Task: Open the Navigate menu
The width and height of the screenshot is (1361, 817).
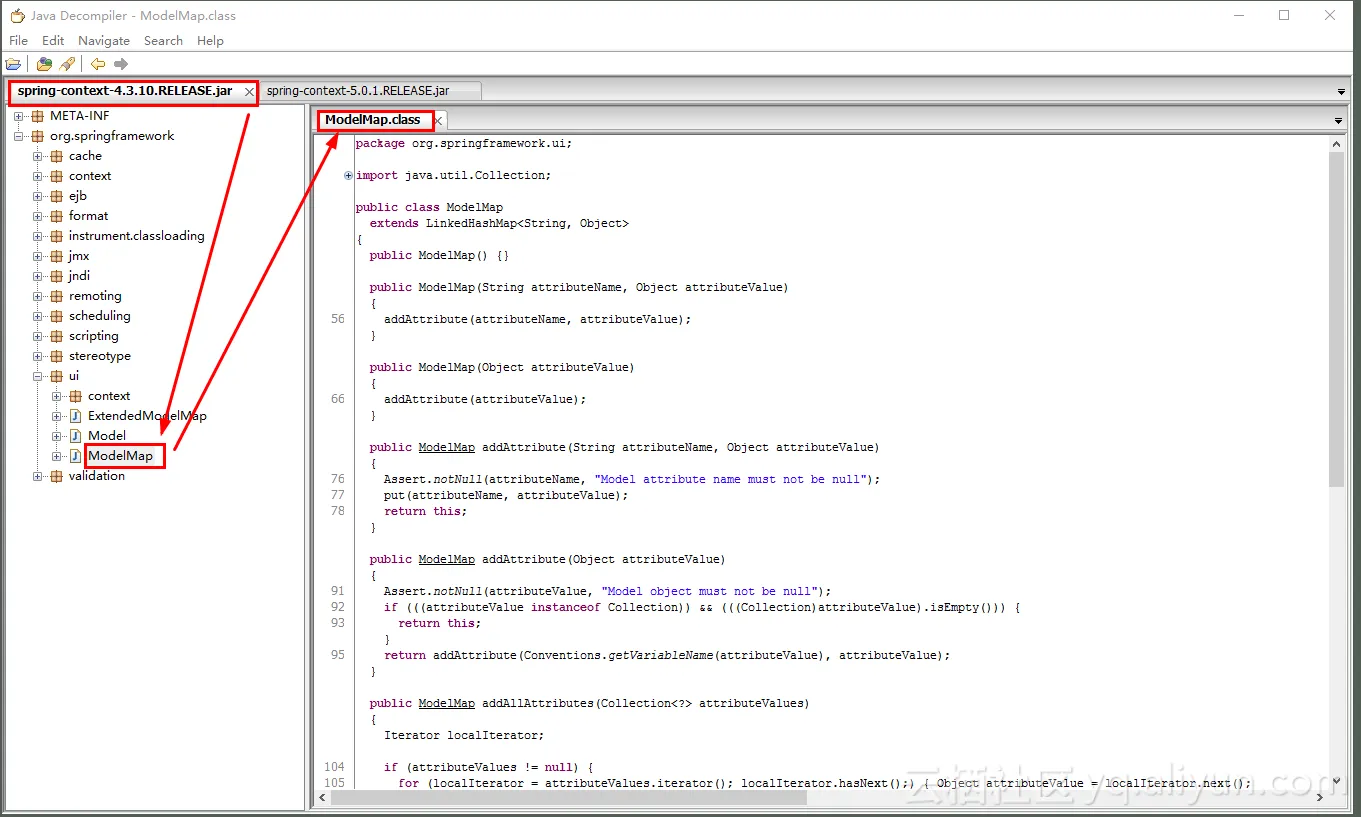Action: pos(104,41)
